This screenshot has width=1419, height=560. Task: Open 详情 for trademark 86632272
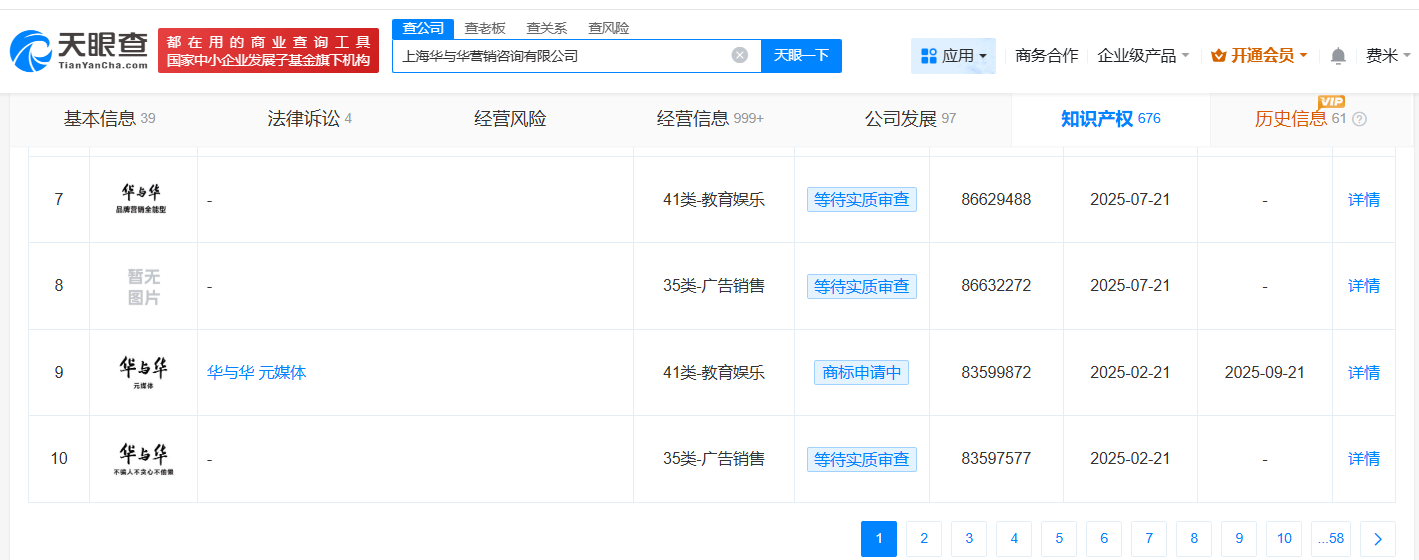coord(1363,286)
